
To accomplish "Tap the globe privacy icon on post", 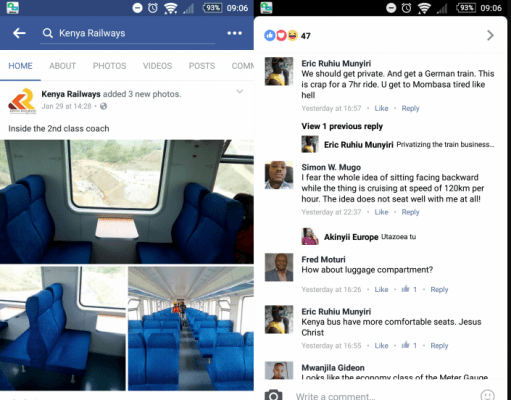I will point(104,106).
